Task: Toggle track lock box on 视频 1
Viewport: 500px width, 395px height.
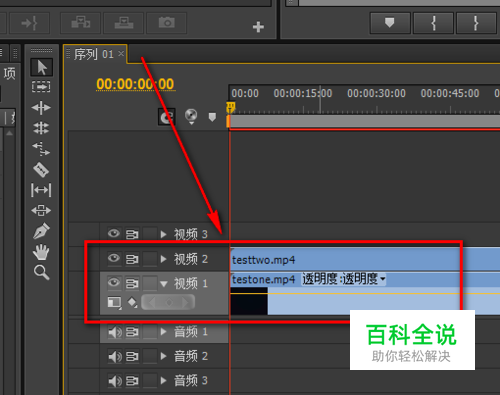Action: tap(150, 283)
